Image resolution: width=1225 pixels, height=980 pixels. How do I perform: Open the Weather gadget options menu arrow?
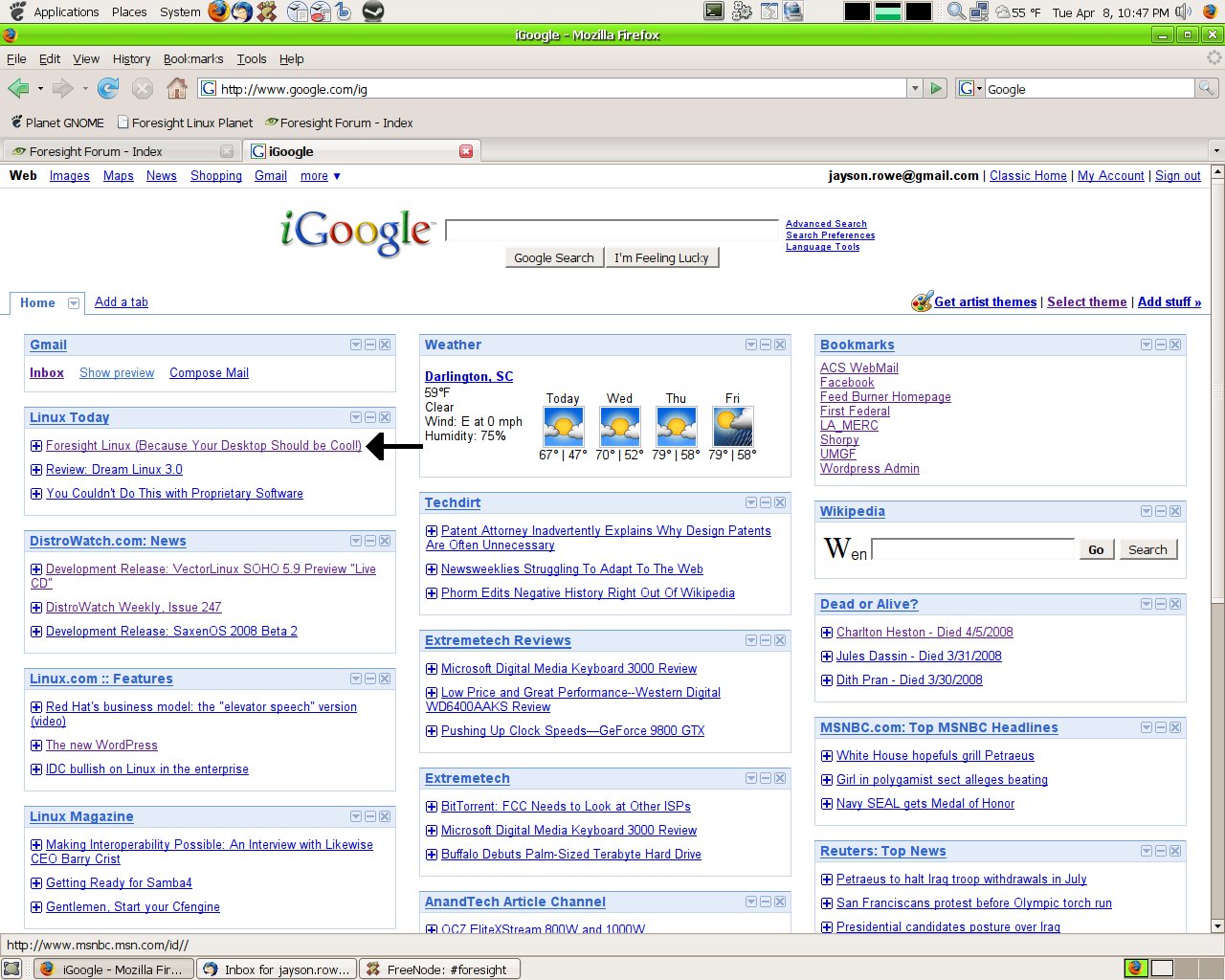tap(751, 345)
